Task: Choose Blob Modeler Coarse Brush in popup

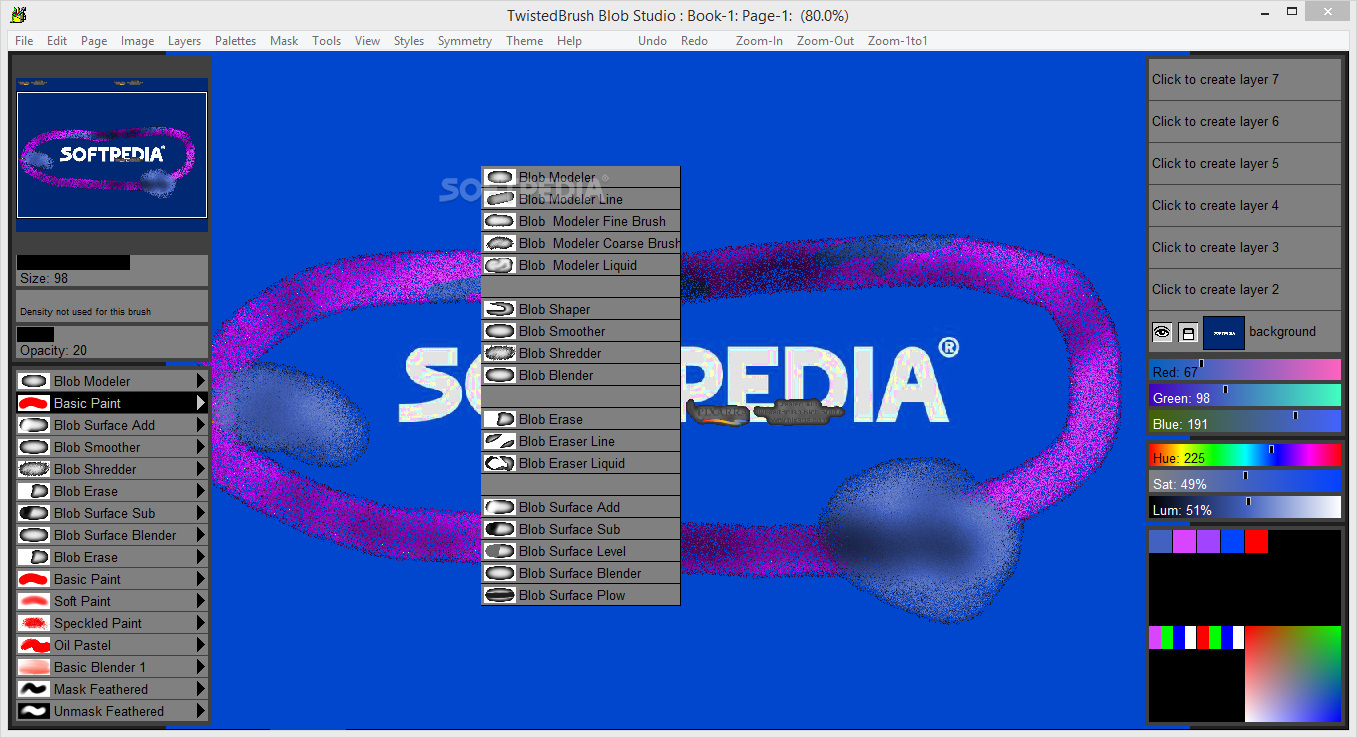Action: tap(581, 243)
